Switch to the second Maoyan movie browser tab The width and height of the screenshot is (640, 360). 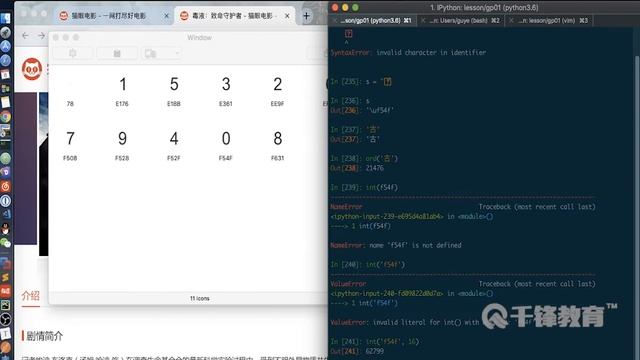pyautogui.click(x=235, y=16)
